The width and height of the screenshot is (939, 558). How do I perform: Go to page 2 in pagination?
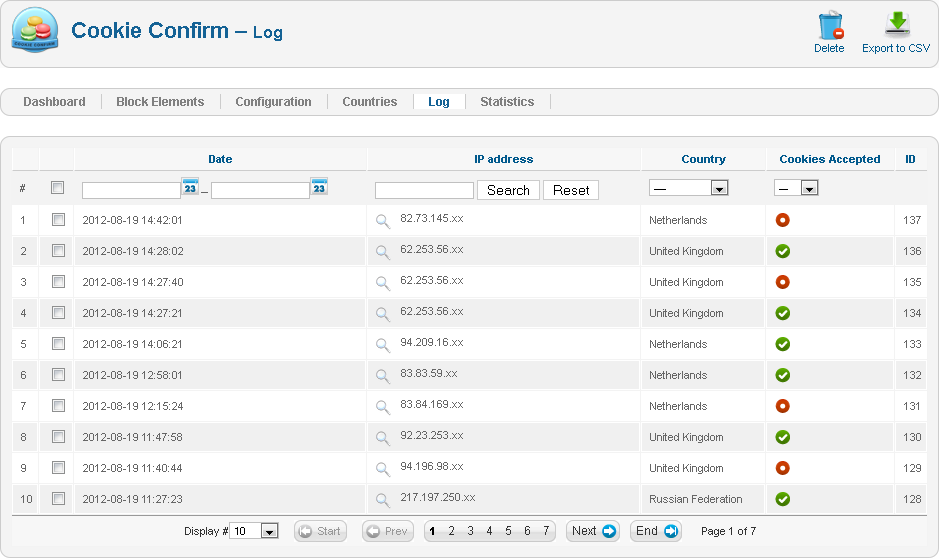pos(452,531)
